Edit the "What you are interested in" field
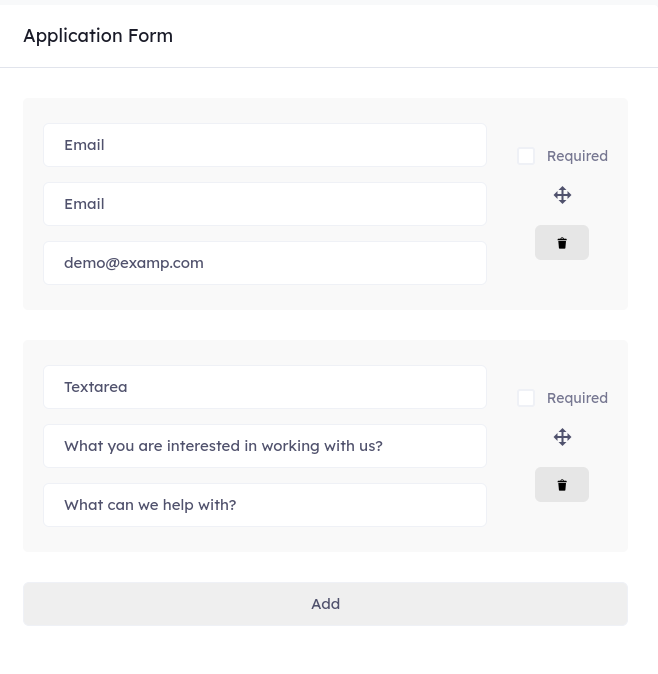The width and height of the screenshot is (658, 674). pos(265,446)
